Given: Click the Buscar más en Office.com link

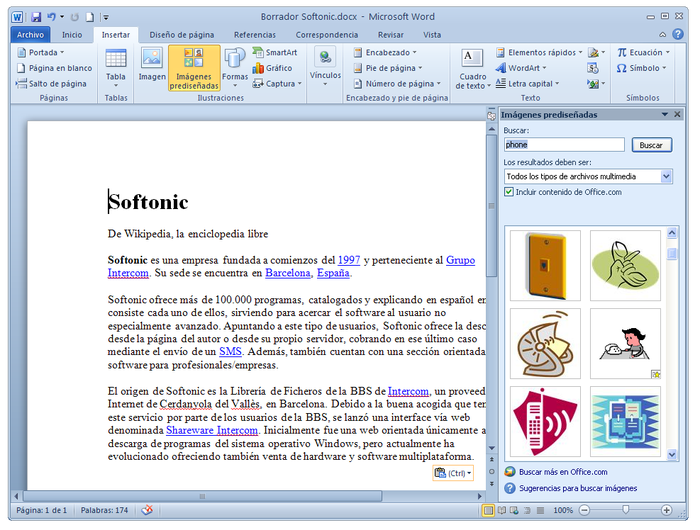Looking at the screenshot, I should pyautogui.click(x=561, y=472).
